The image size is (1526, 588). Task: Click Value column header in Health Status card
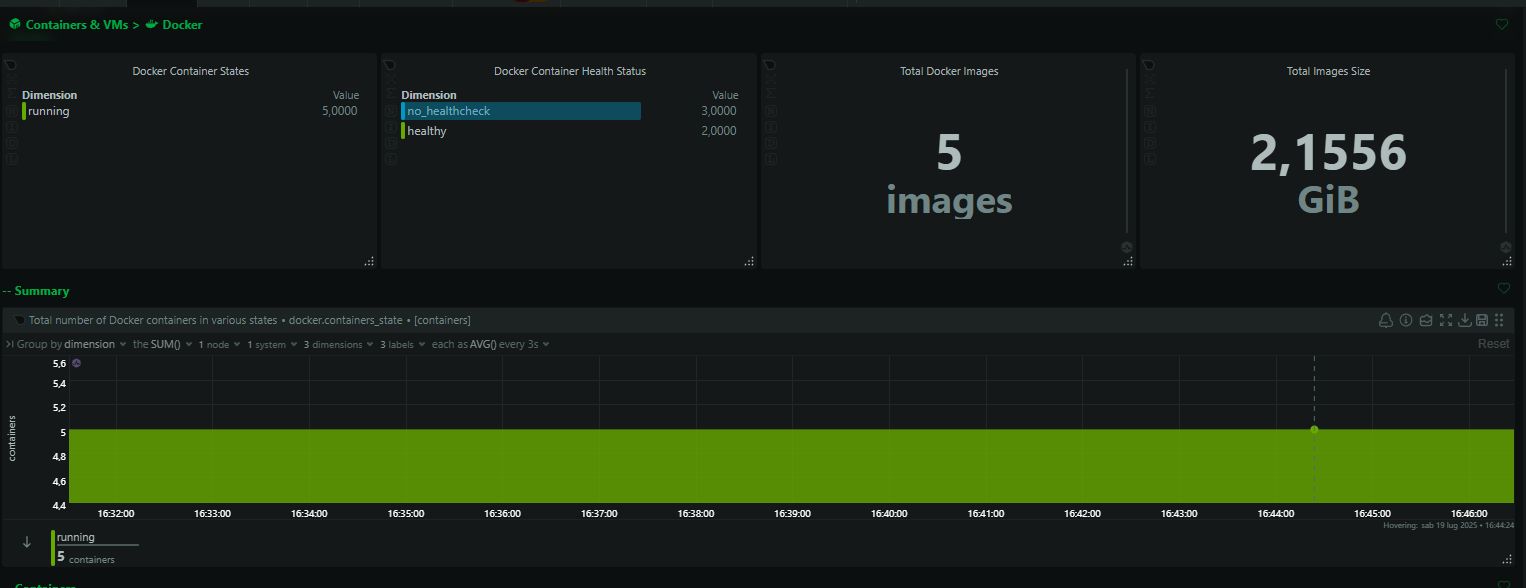pos(725,95)
